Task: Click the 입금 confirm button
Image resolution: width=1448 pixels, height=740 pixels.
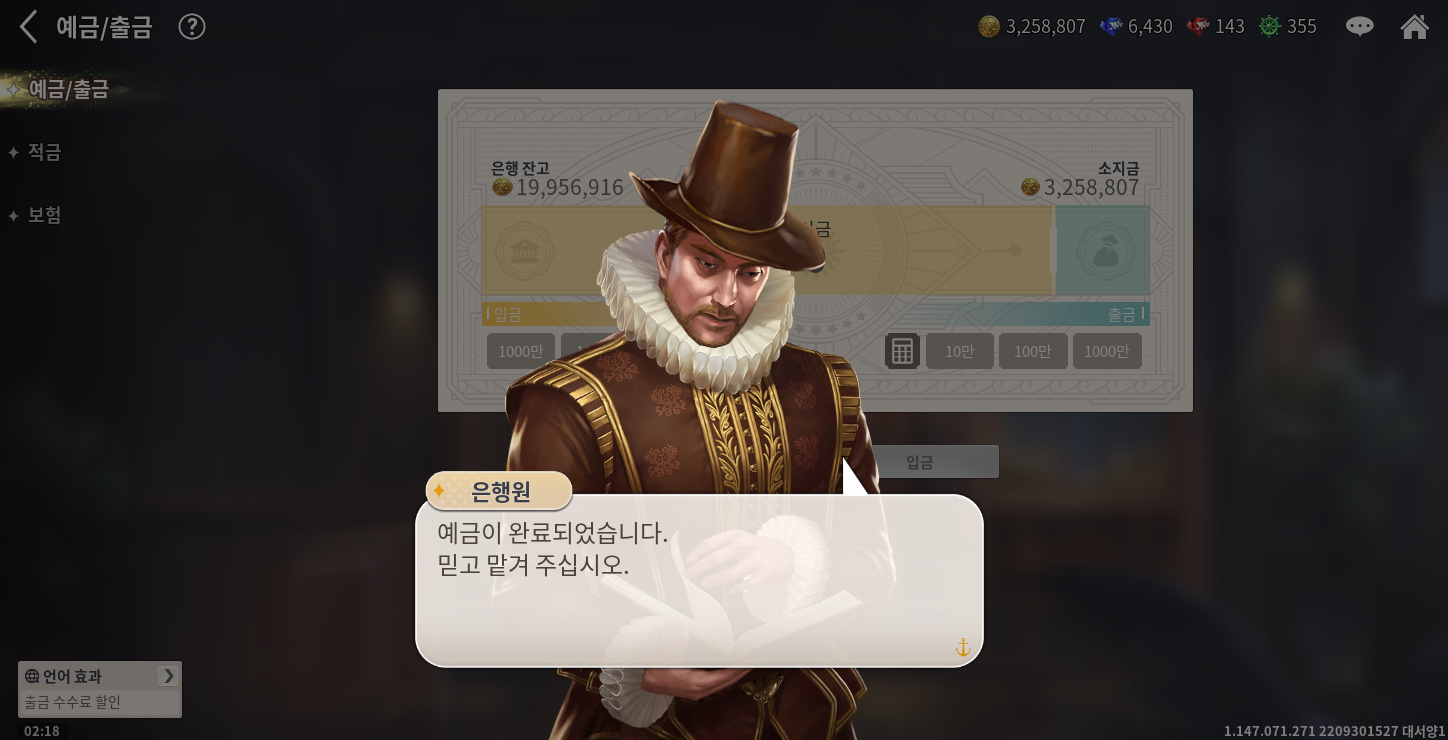Action: (920, 462)
